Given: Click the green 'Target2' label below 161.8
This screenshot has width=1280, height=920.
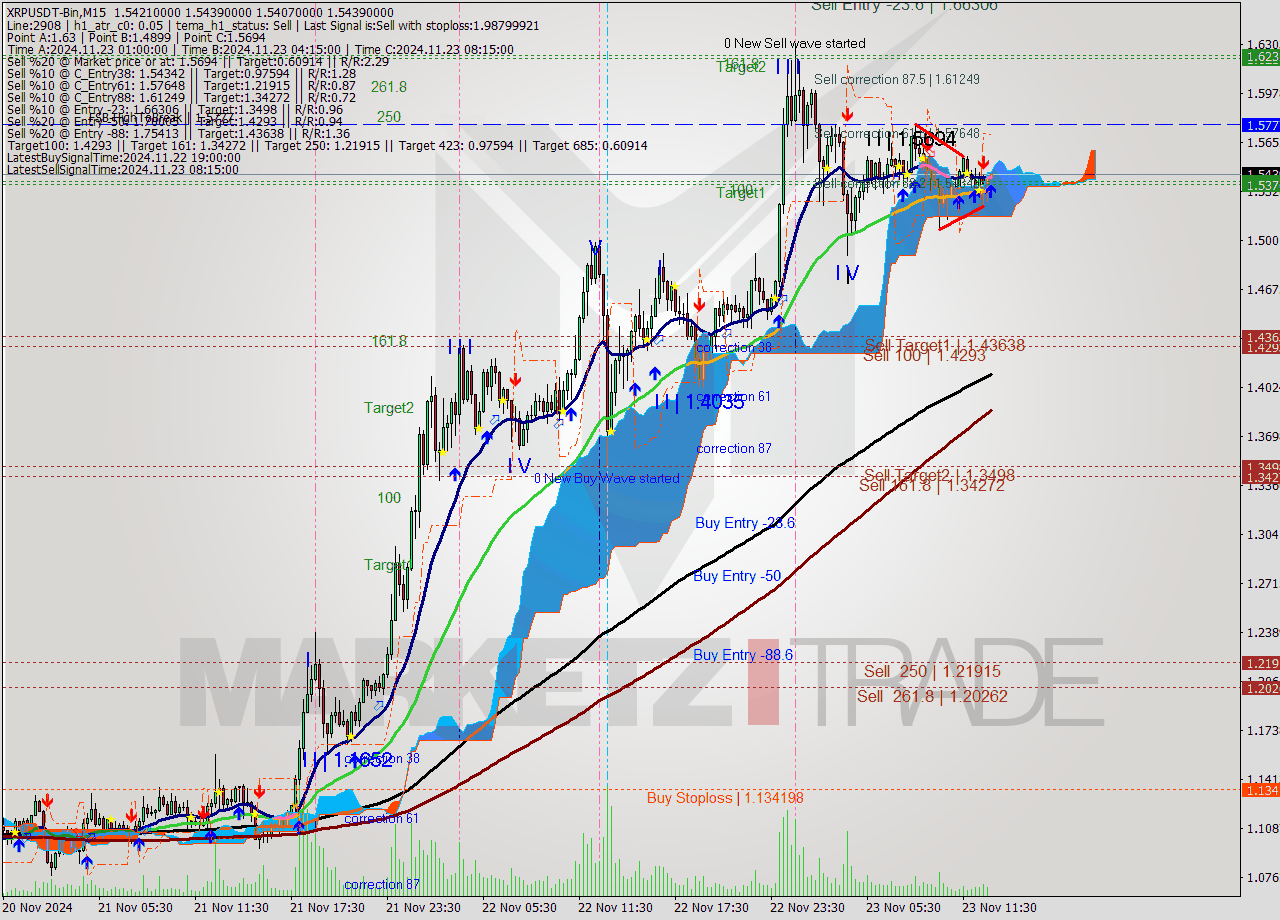Looking at the screenshot, I should coord(388,407).
